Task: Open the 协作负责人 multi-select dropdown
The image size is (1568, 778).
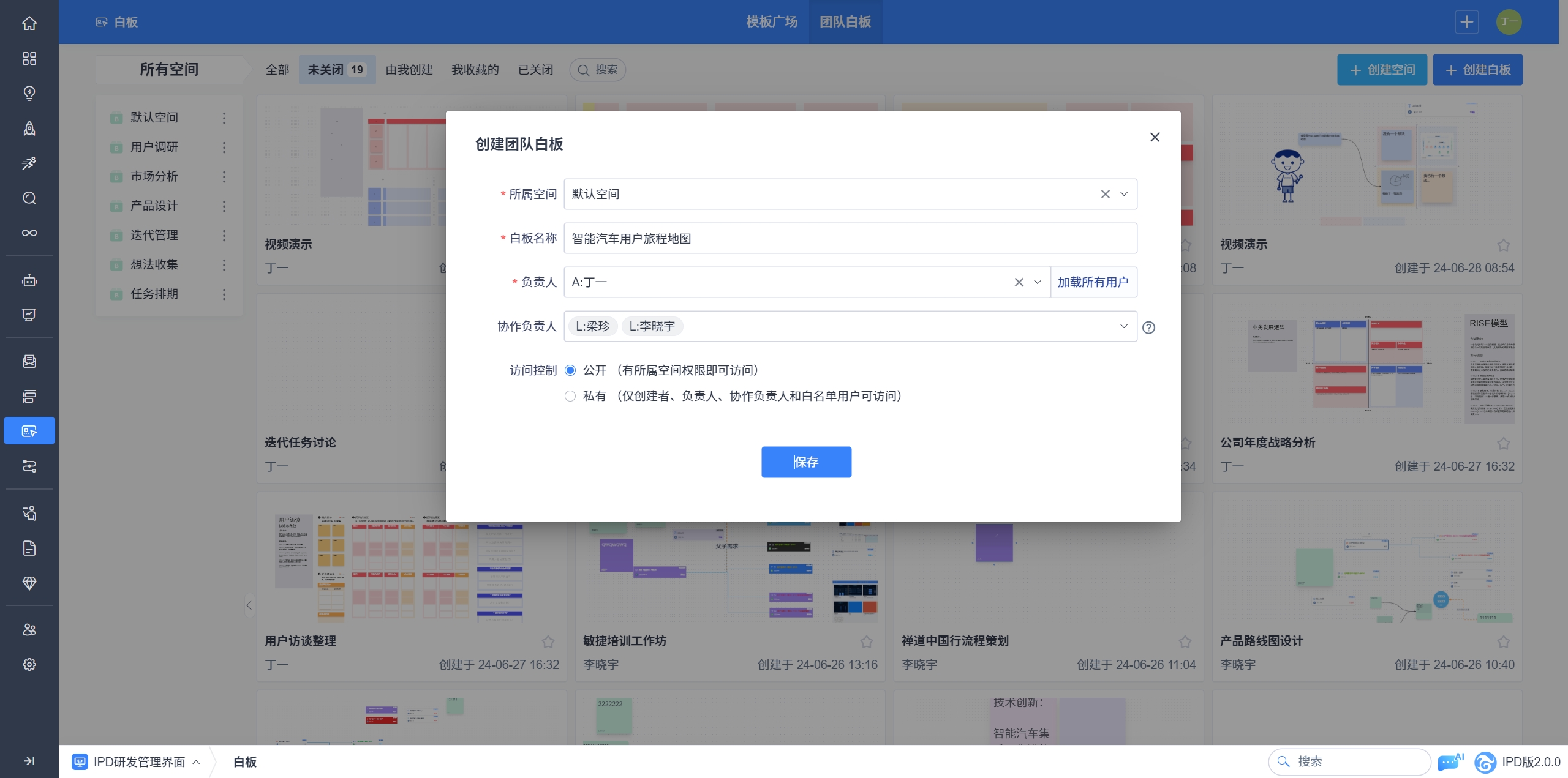Action: [1123, 326]
